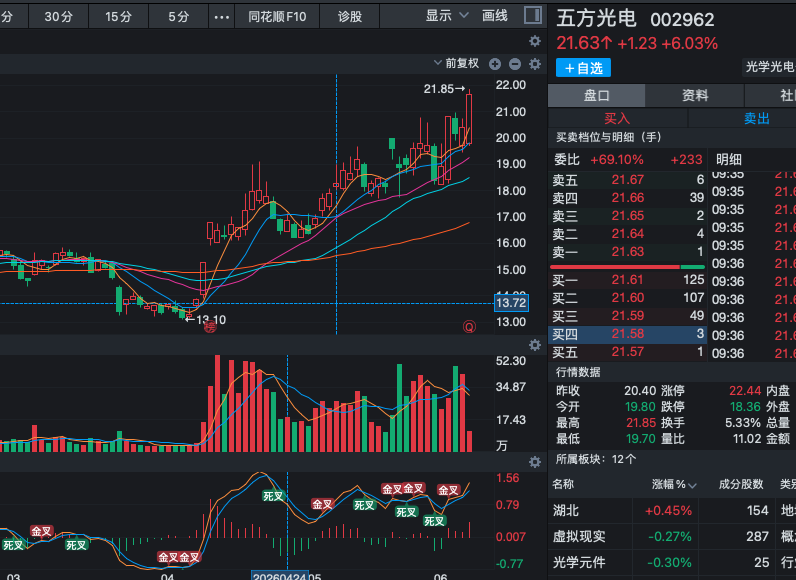Viewport: 796px width, 580px height.
Task: Click 买入 buy button
Action: pos(617,119)
